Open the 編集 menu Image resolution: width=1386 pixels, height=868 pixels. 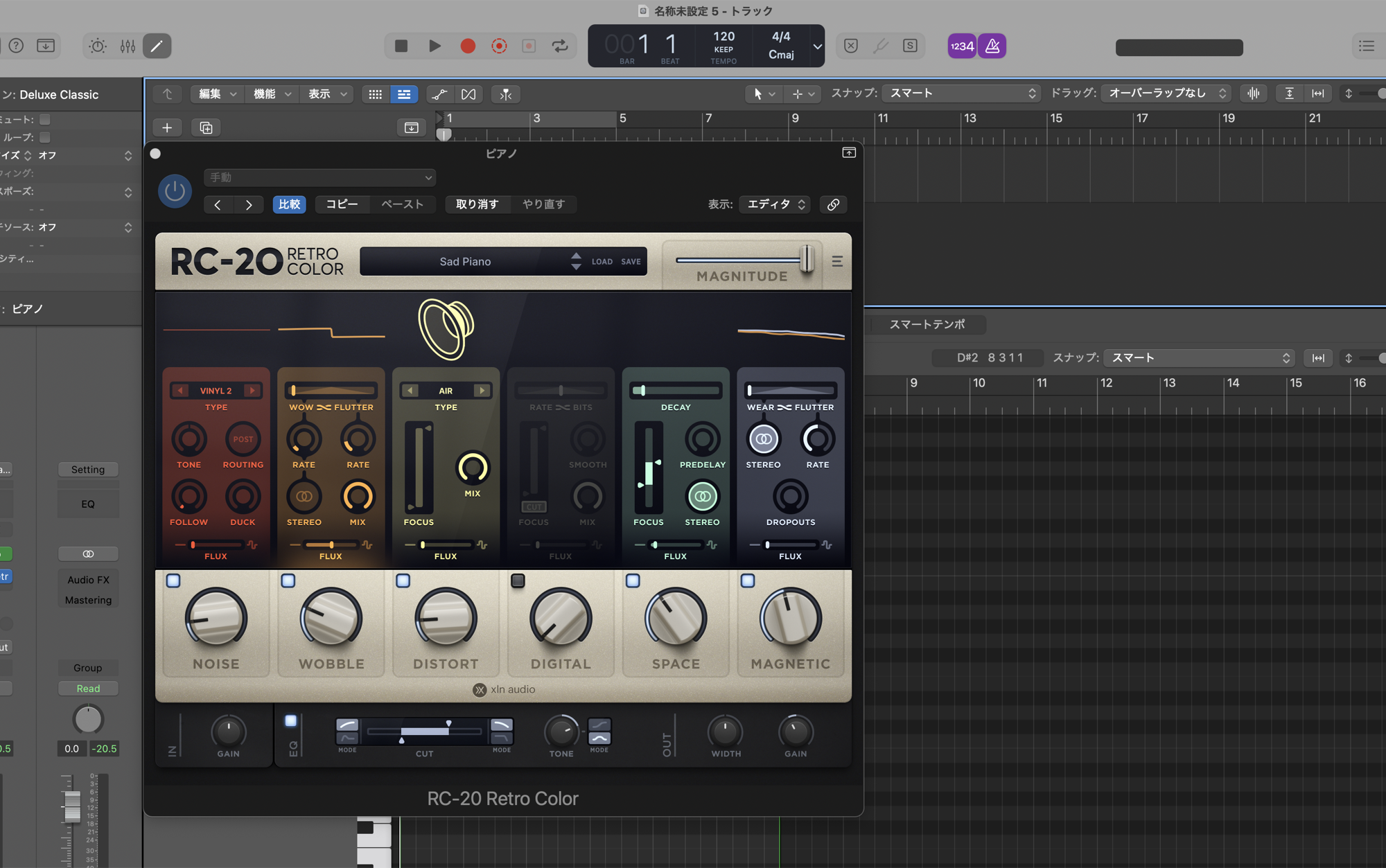(x=218, y=94)
